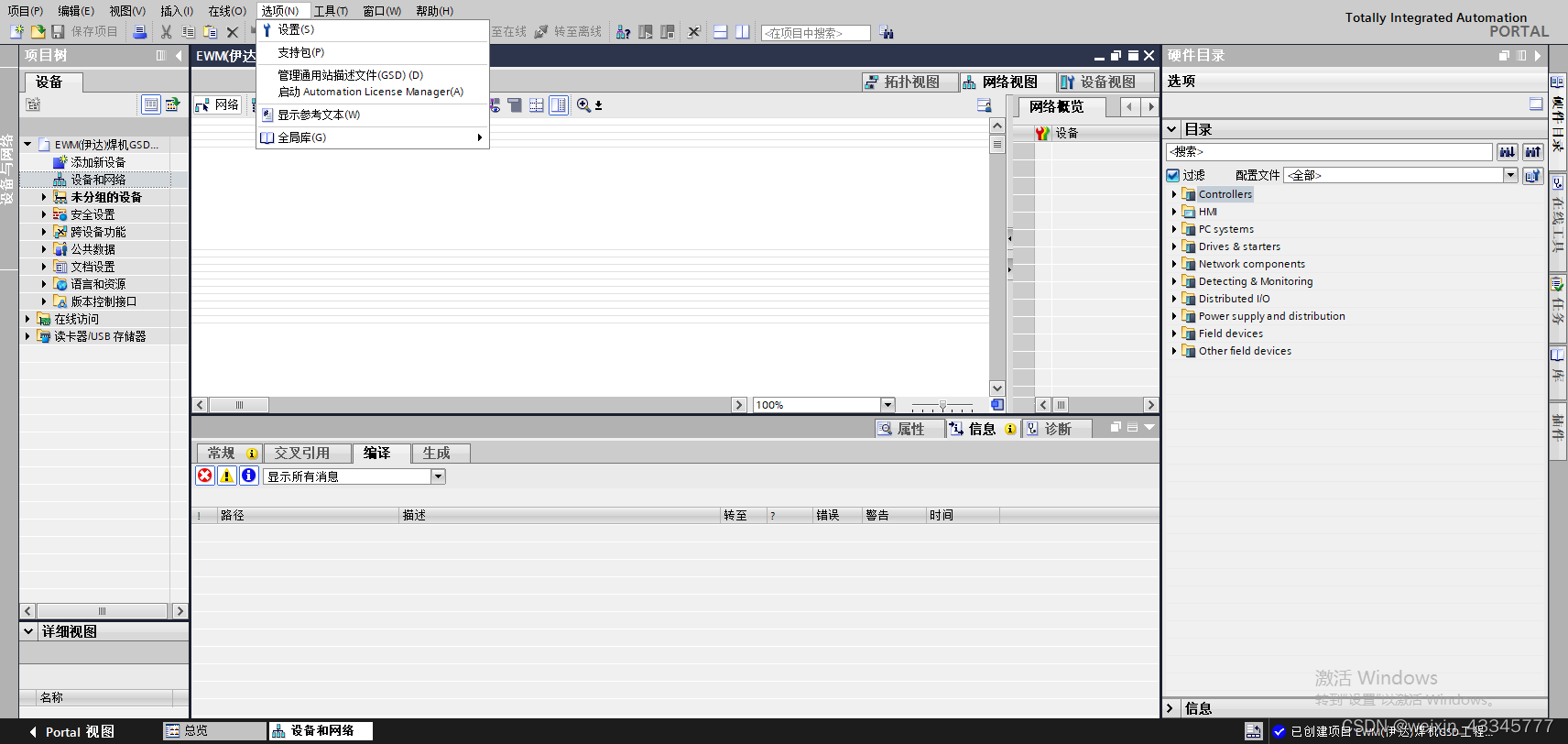Viewport: 1568px width, 744px height.
Task: Toggle the error messages filter button
Action: point(205,476)
